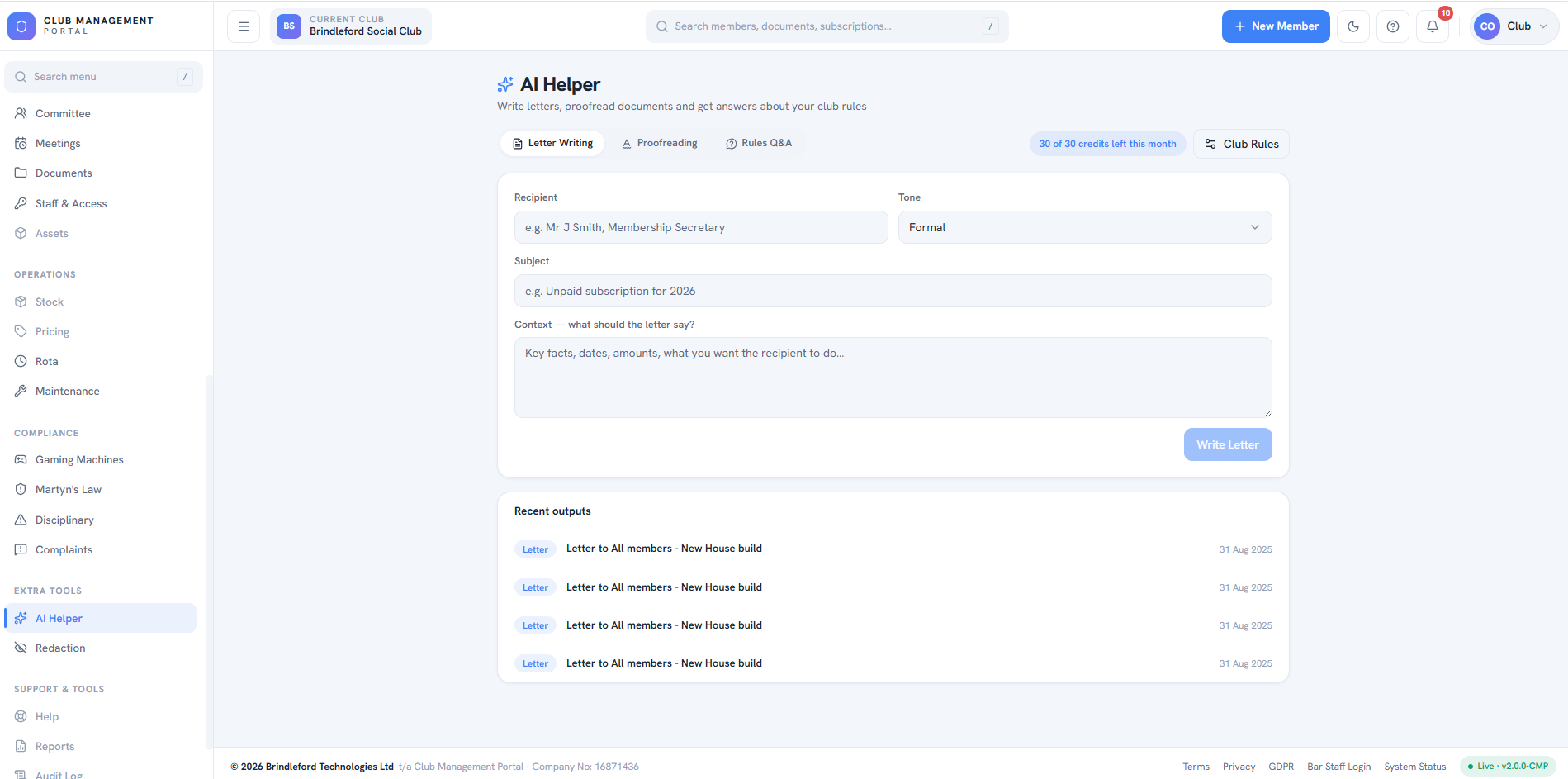Click the hamburger menu toggle button
1568x779 pixels.
(x=244, y=26)
